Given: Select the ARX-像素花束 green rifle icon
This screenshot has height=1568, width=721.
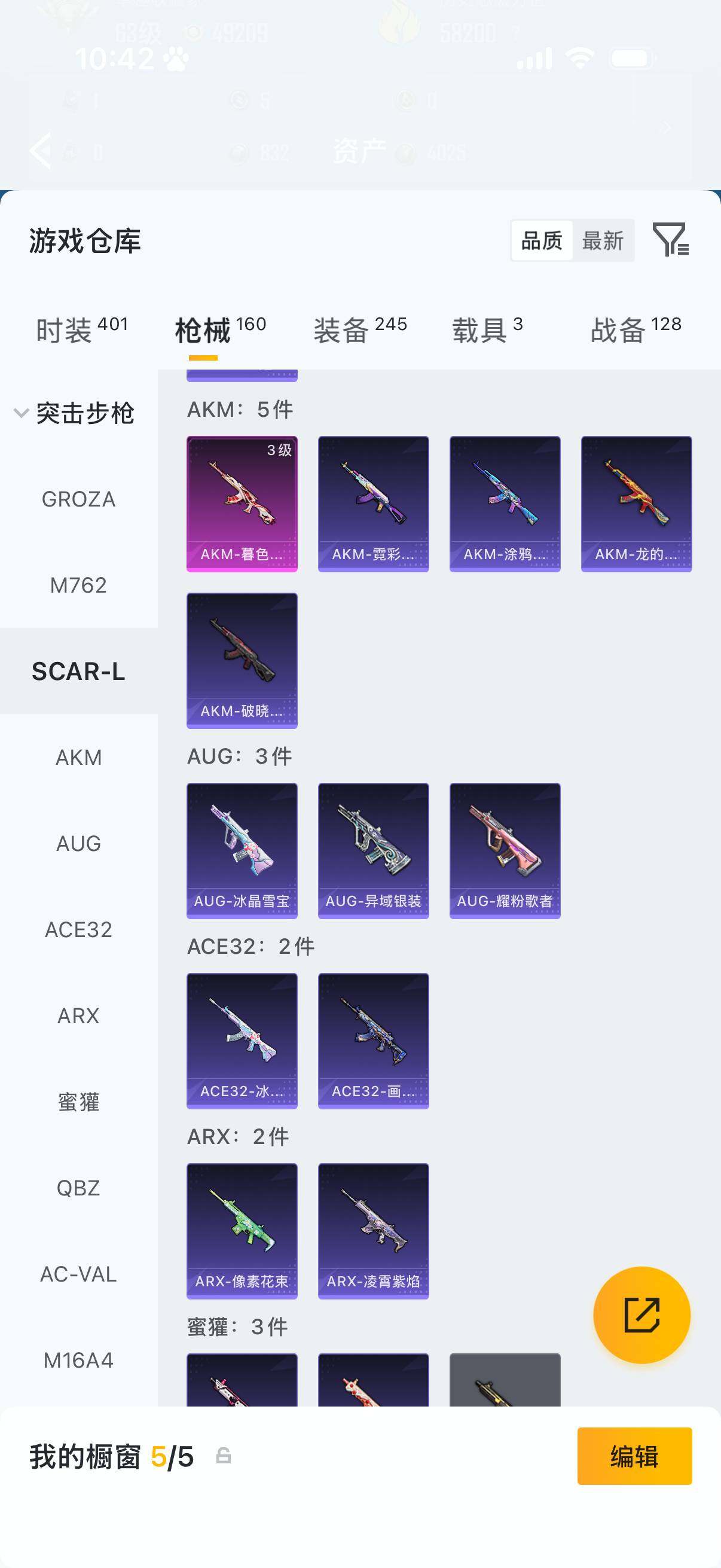Looking at the screenshot, I should (x=242, y=1231).
